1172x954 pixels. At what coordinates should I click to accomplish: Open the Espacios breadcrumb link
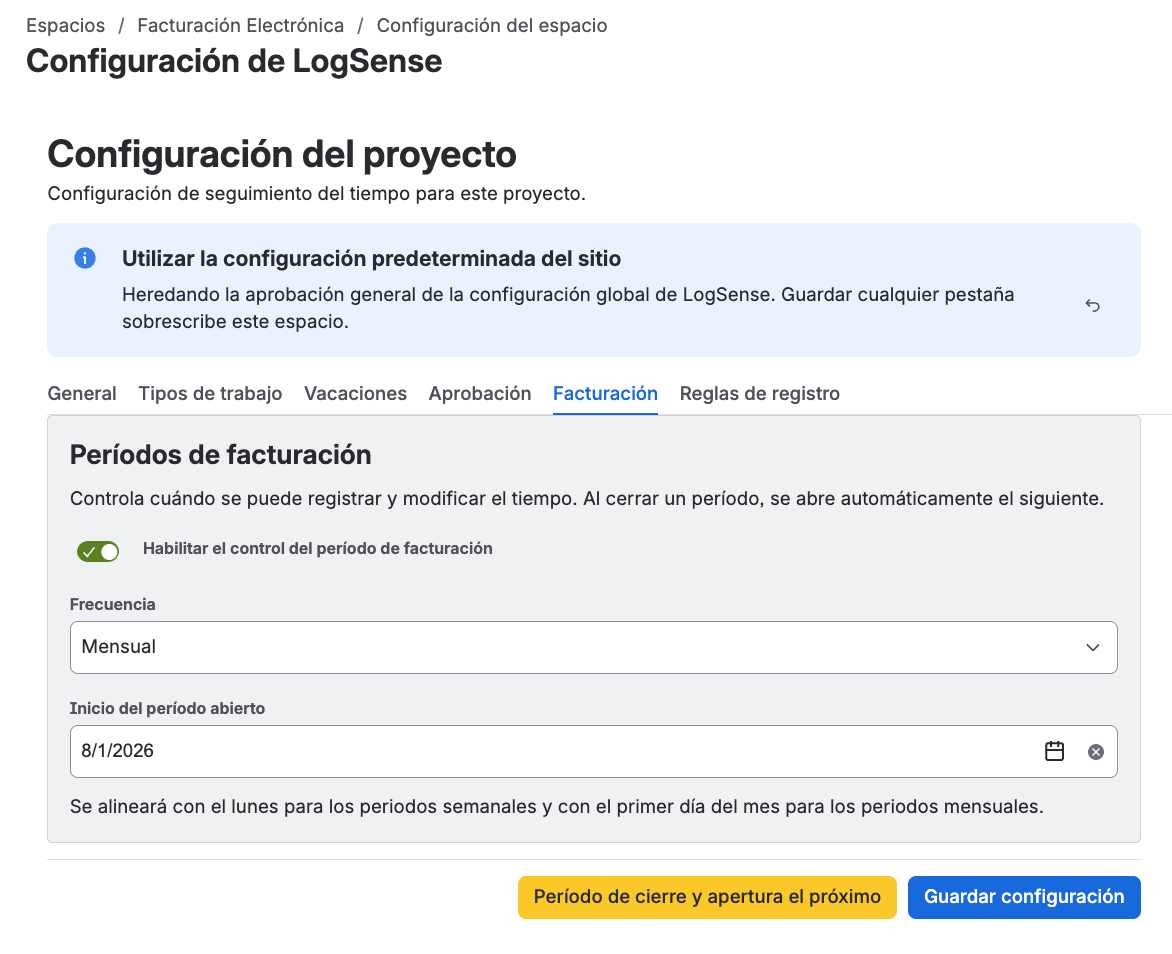[66, 25]
